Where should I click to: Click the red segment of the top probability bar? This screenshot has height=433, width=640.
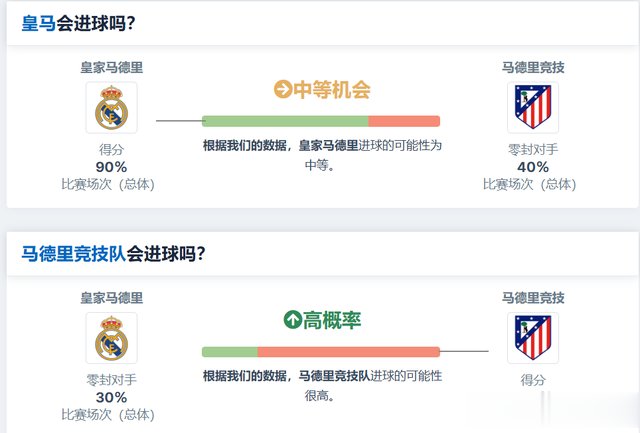click(404, 121)
